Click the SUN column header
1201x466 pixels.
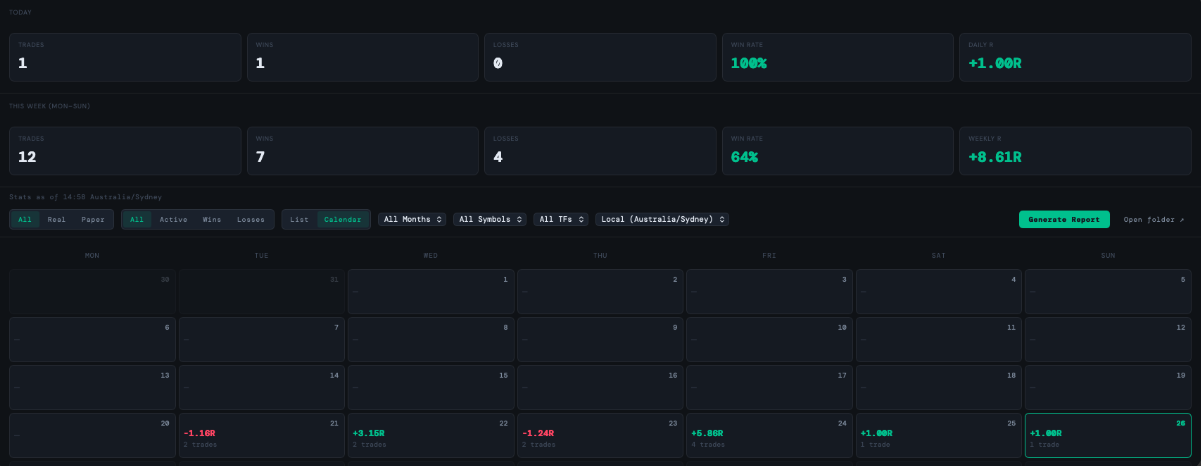[x=1108, y=255]
